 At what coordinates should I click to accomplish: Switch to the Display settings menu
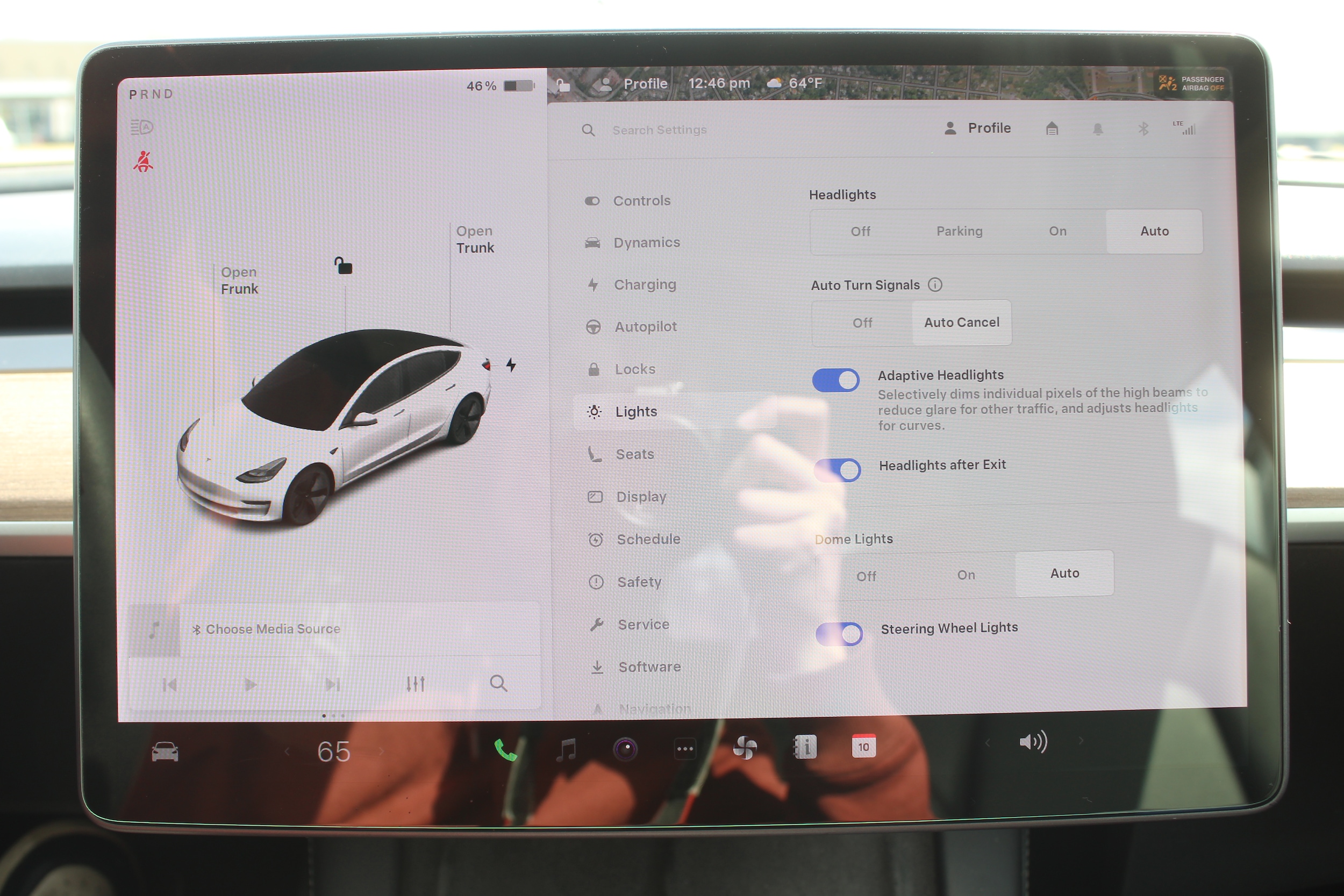(641, 497)
